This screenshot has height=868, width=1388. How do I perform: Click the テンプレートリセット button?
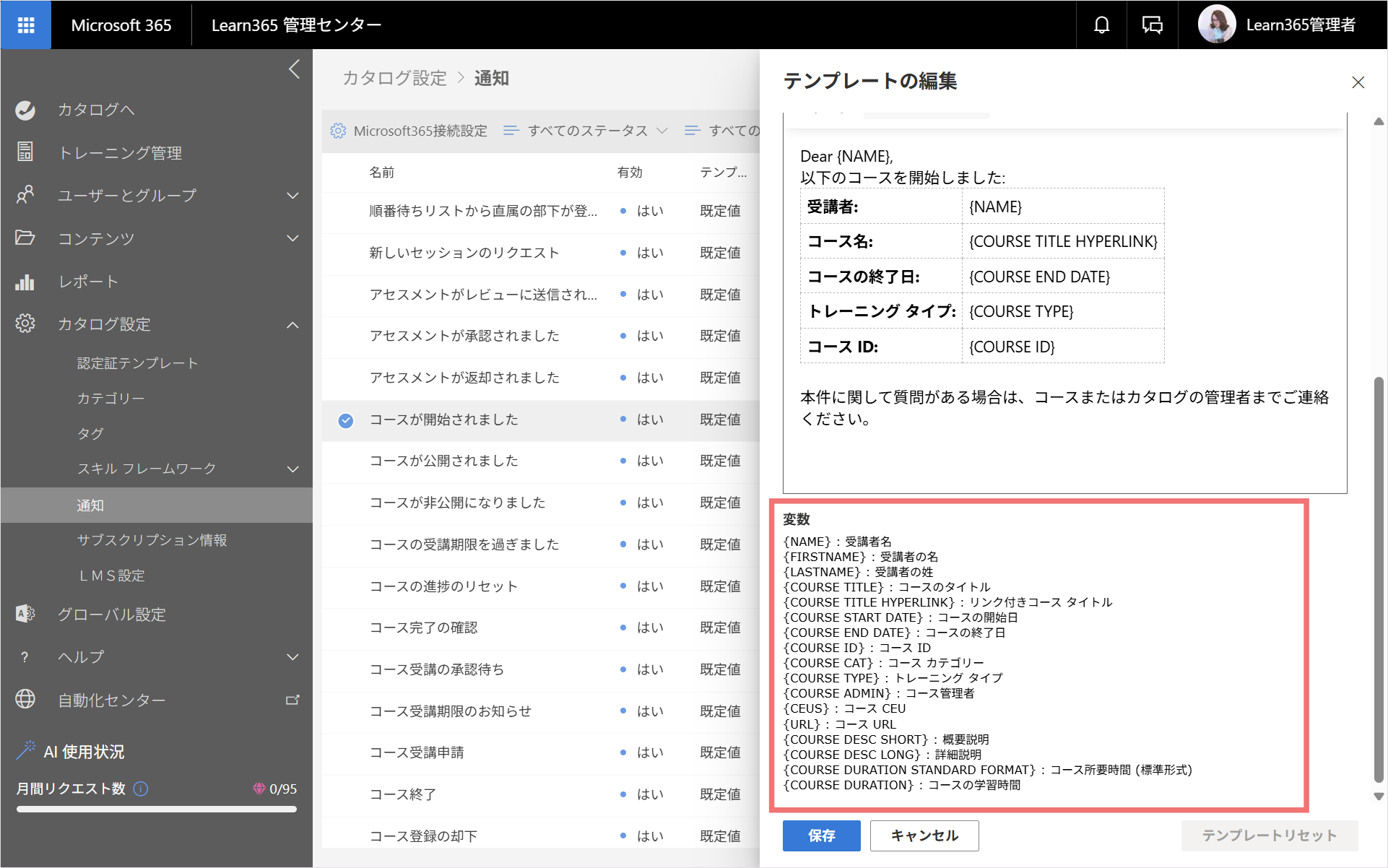pos(1269,836)
